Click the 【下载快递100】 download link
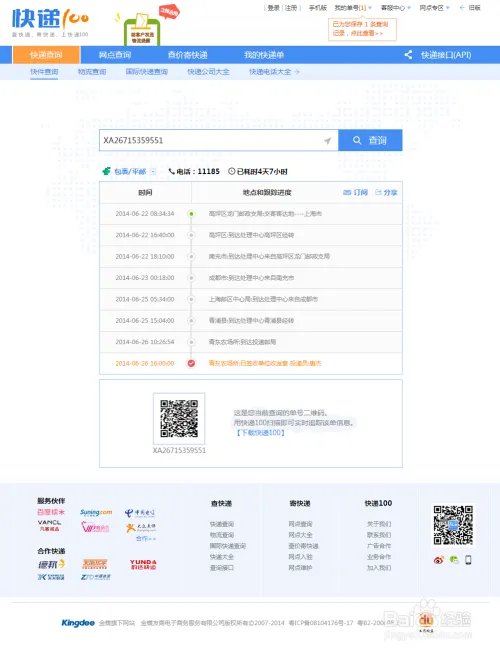 pyautogui.click(x=260, y=433)
